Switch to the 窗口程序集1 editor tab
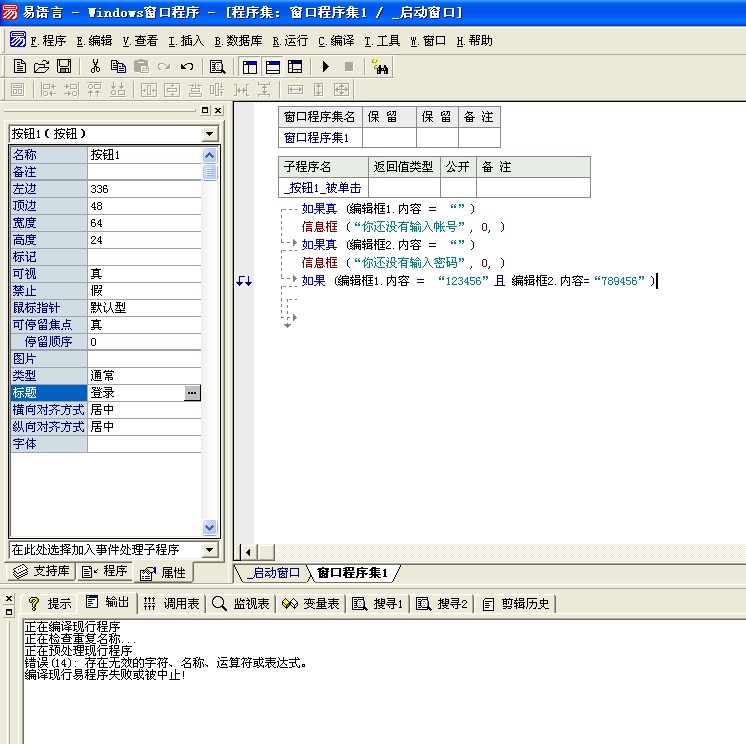The image size is (746, 744). click(x=353, y=573)
